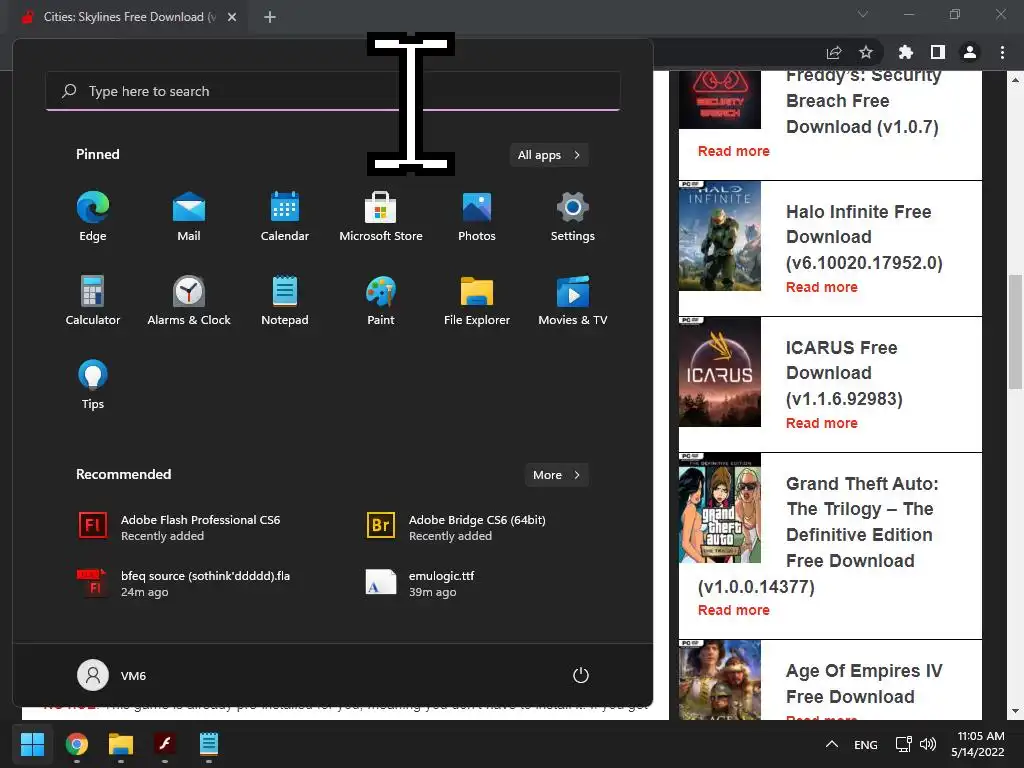Read more about Grand Theft Auto Trilogy
Screen dimensions: 1024x768
[733, 610]
